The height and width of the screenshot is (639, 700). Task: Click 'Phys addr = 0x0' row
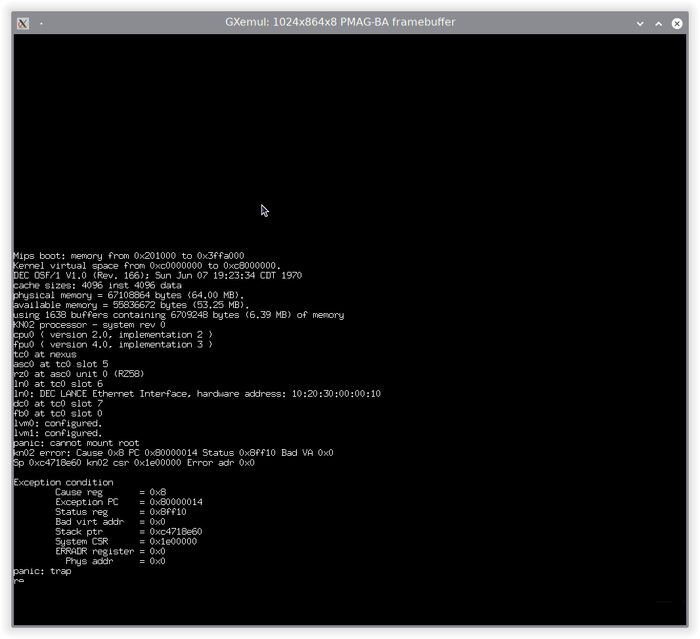pos(115,561)
